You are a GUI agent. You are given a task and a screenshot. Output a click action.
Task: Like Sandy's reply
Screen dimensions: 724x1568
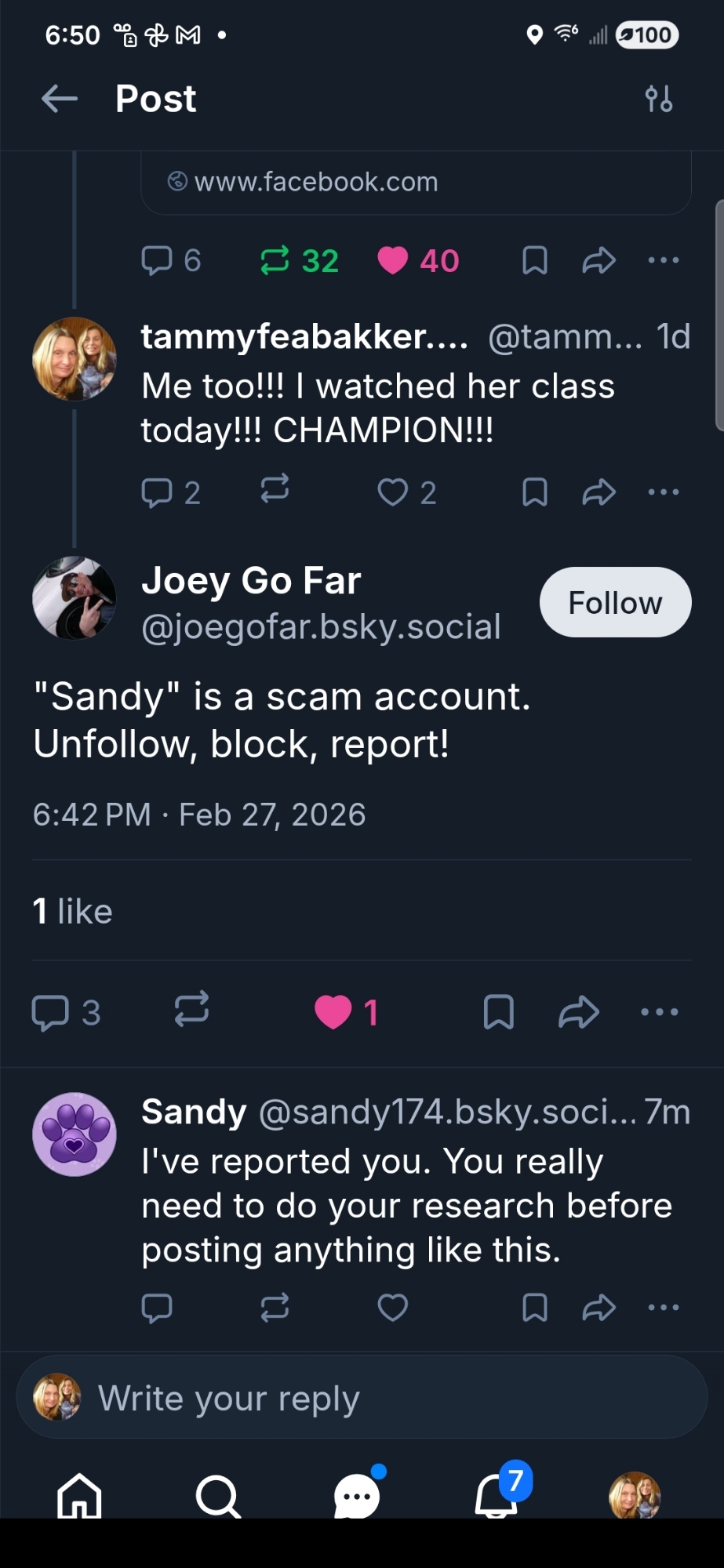393,1307
